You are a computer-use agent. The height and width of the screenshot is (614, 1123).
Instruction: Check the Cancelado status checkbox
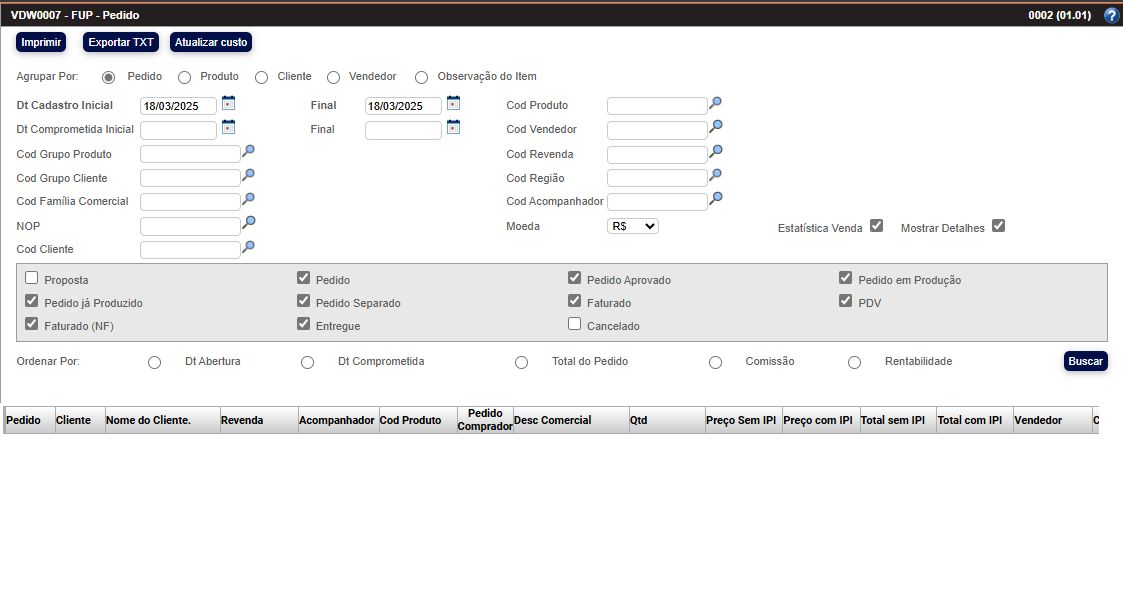574,324
